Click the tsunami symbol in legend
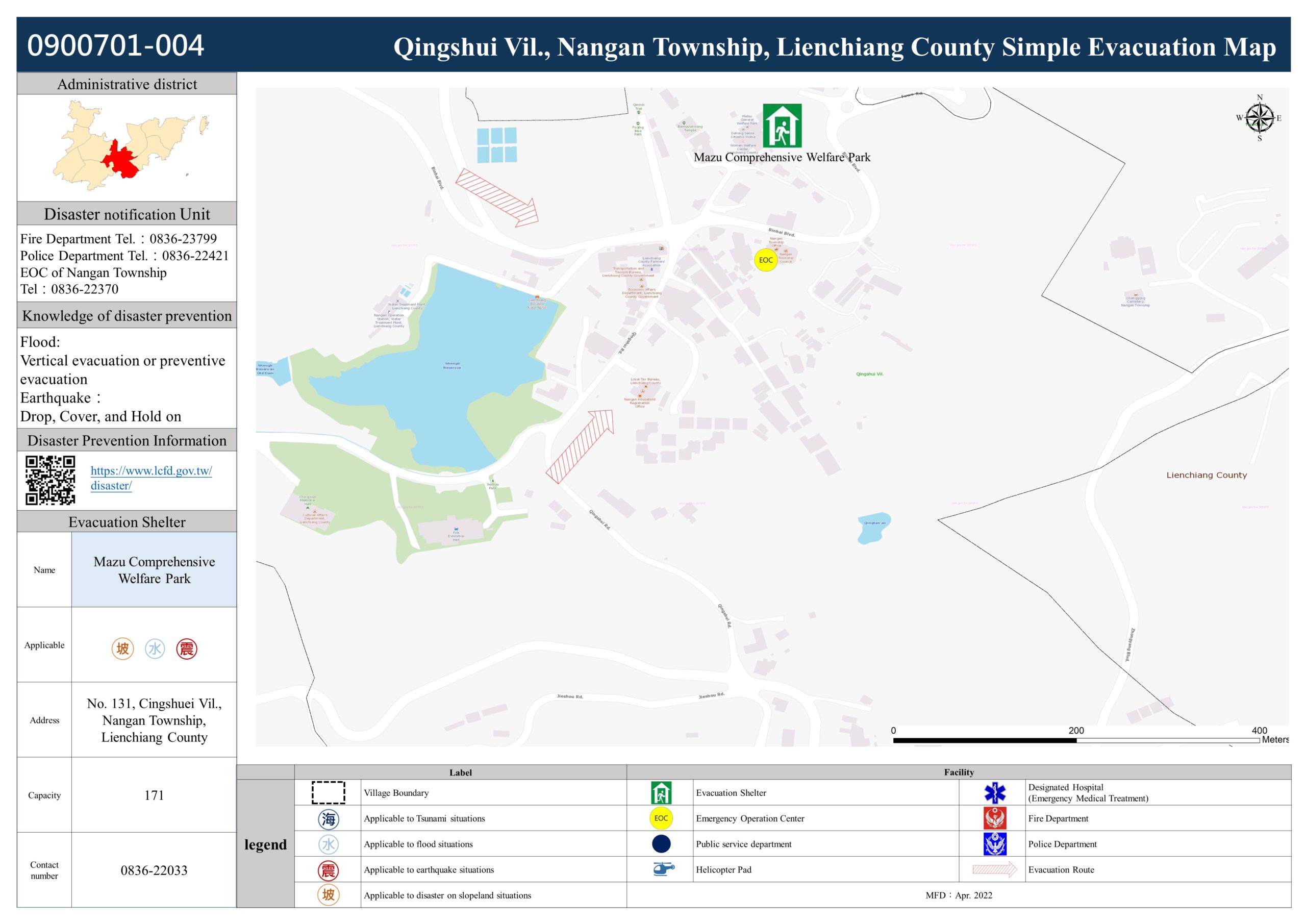Image resolution: width=1306 pixels, height=924 pixels. tap(328, 819)
